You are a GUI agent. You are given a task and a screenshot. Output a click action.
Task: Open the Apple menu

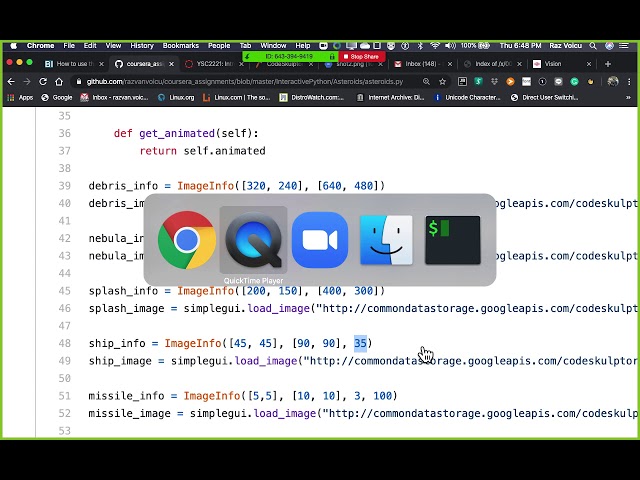pyautogui.click(x=13, y=46)
